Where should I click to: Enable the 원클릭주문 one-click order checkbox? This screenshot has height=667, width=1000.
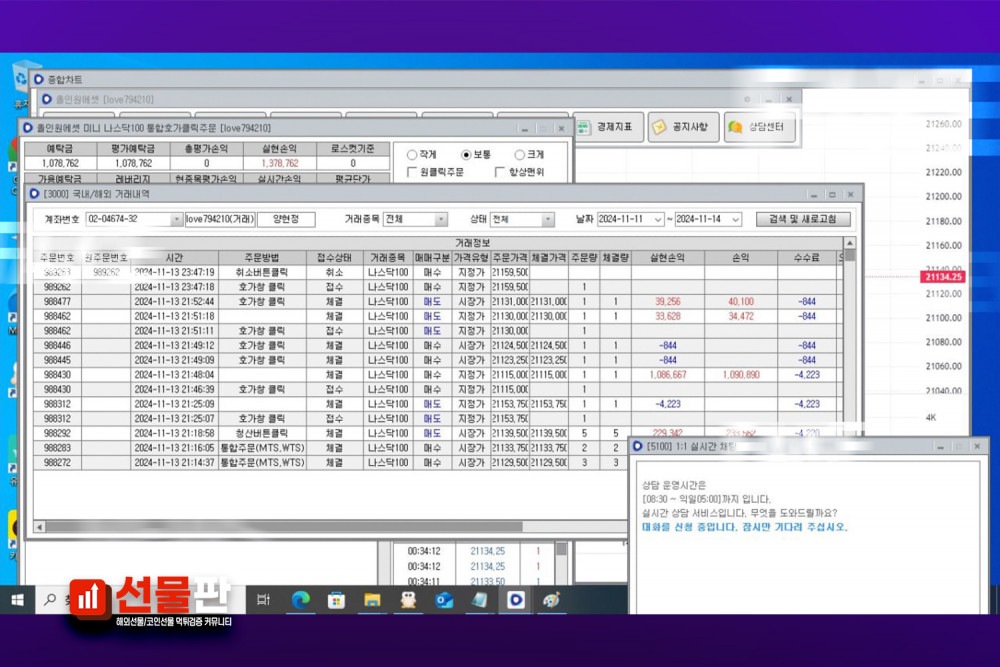coord(412,173)
